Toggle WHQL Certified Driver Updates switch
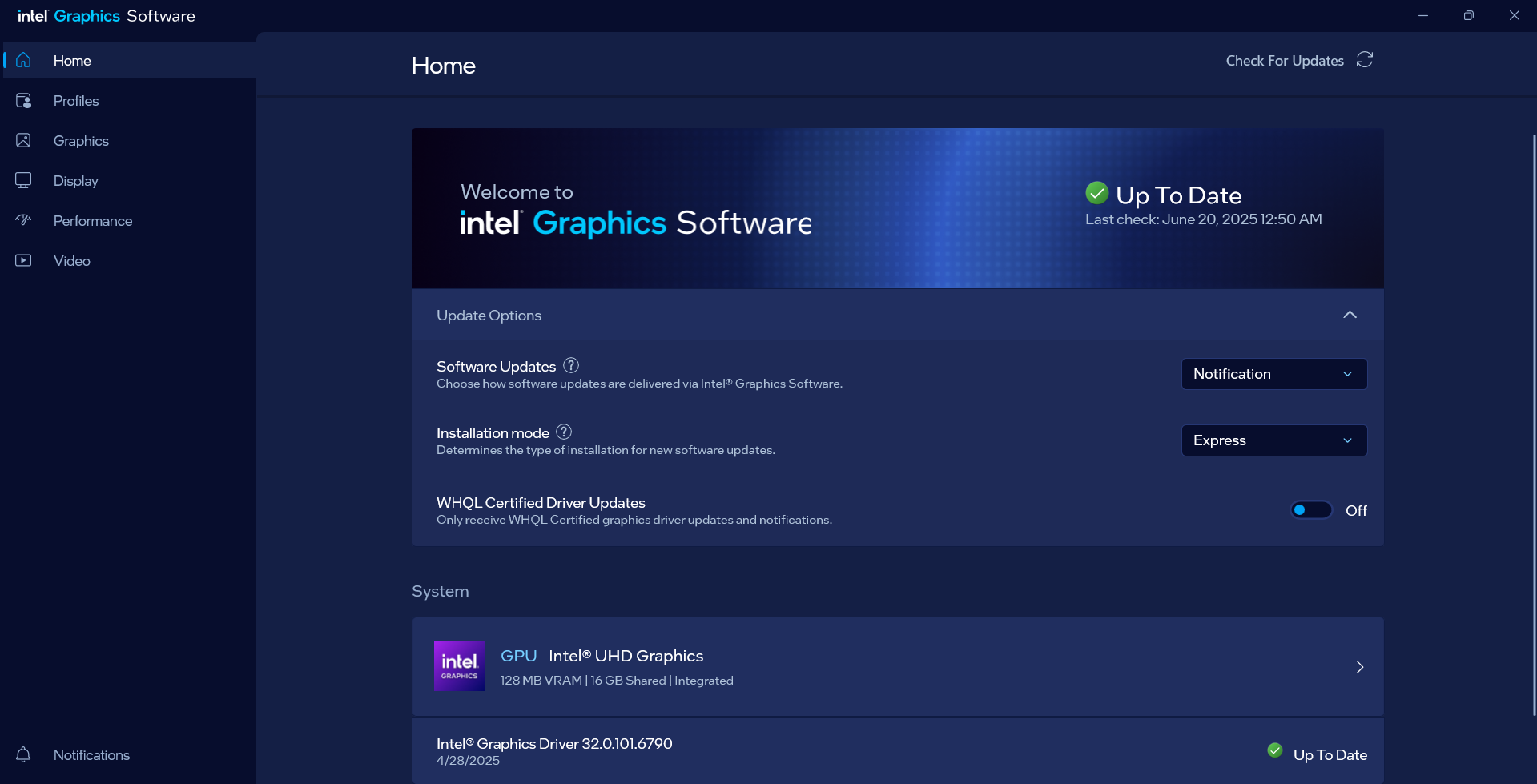The image size is (1537, 784). pos(1311,510)
